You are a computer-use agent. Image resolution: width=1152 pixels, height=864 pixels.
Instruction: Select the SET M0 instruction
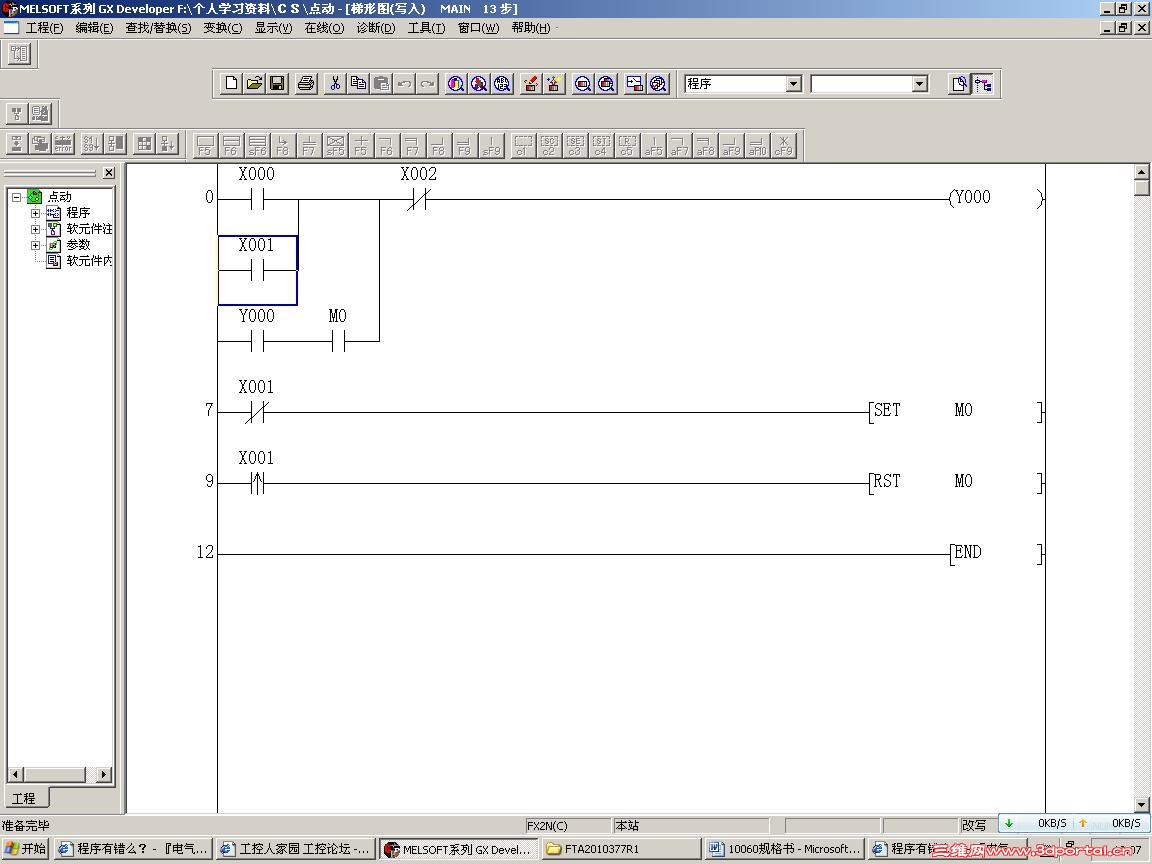(x=955, y=411)
